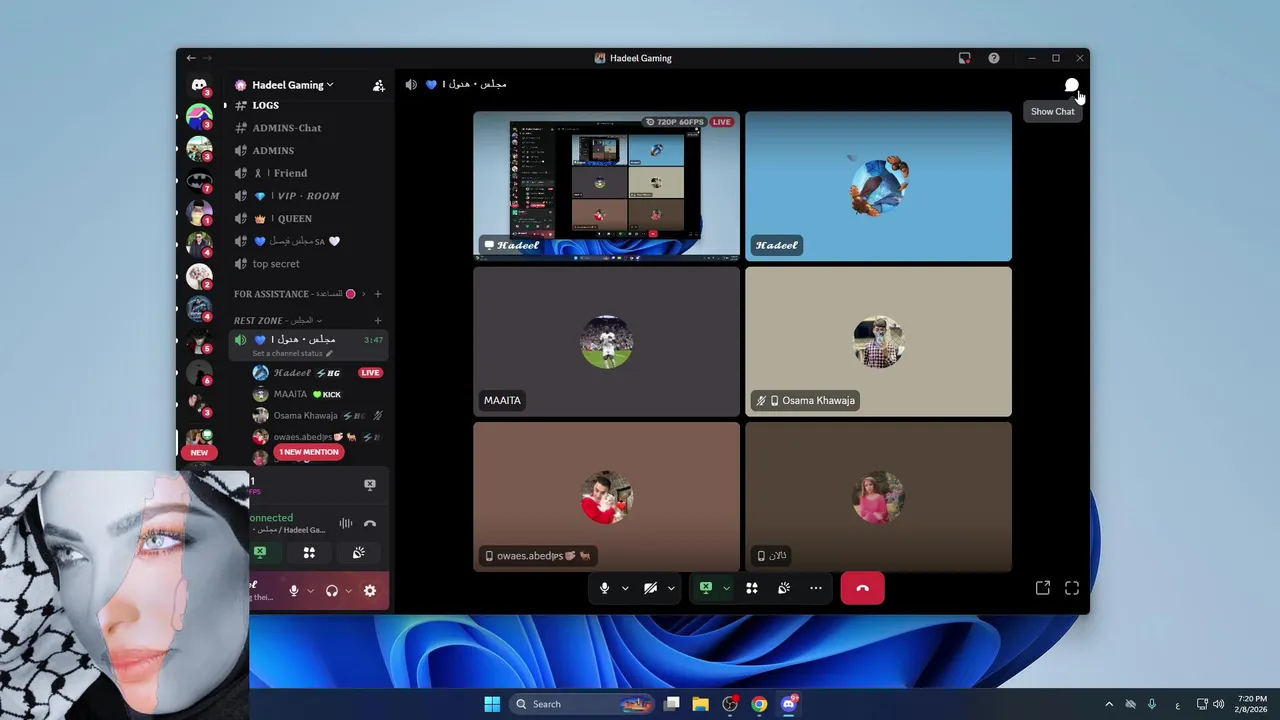Open the soundboard icon in call bar

coord(784,588)
